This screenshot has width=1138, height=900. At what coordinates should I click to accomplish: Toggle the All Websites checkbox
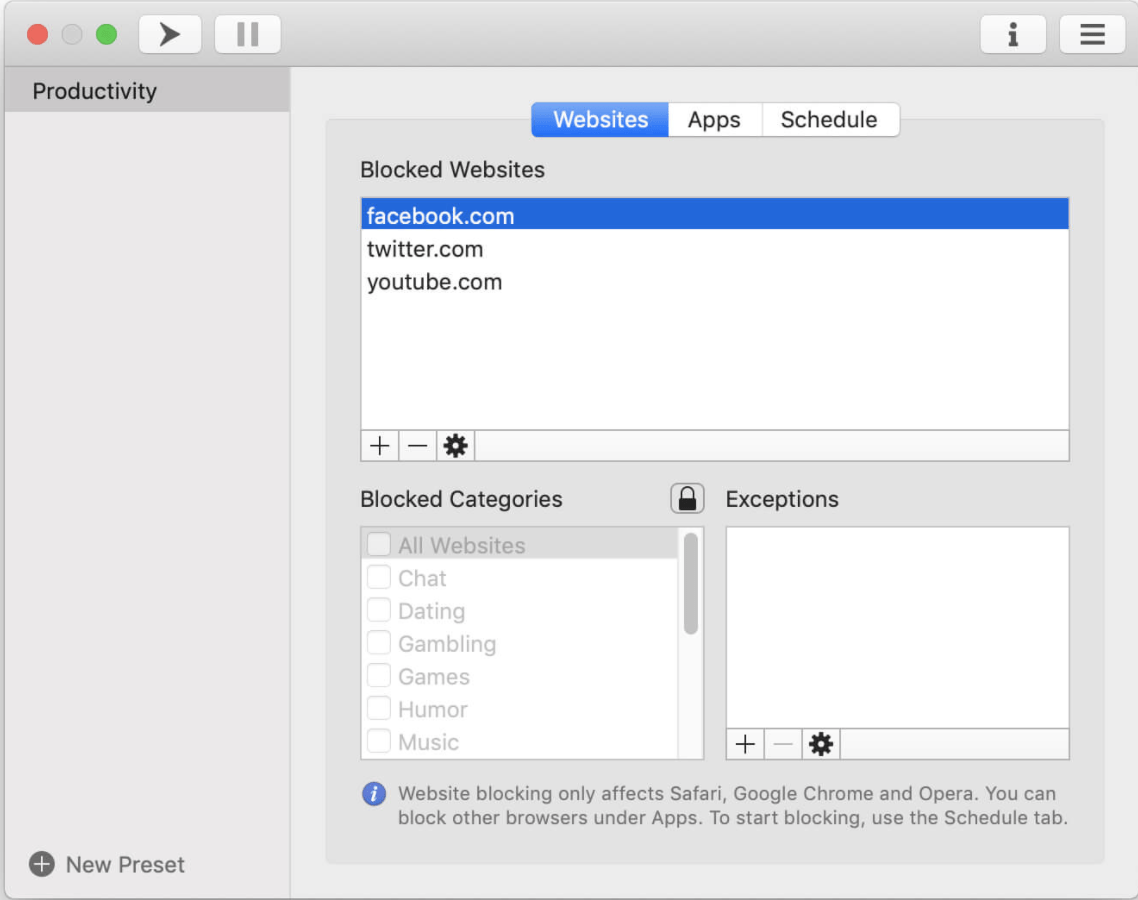[x=379, y=544]
